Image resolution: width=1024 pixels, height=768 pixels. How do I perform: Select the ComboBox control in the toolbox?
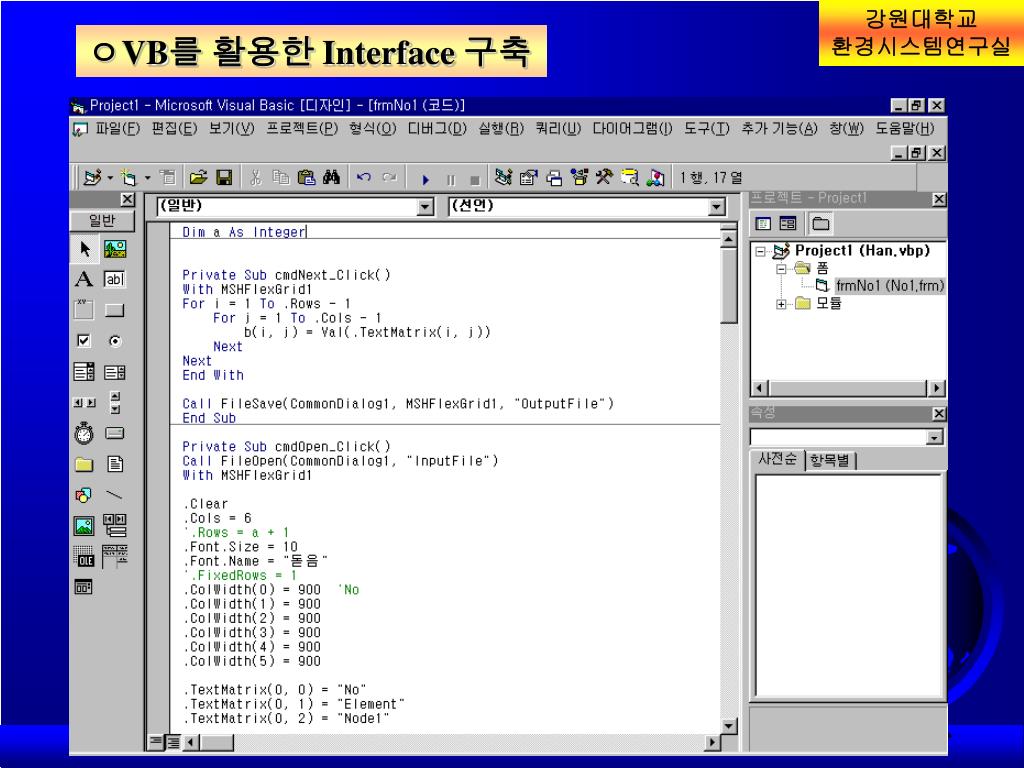click(x=84, y=372)
